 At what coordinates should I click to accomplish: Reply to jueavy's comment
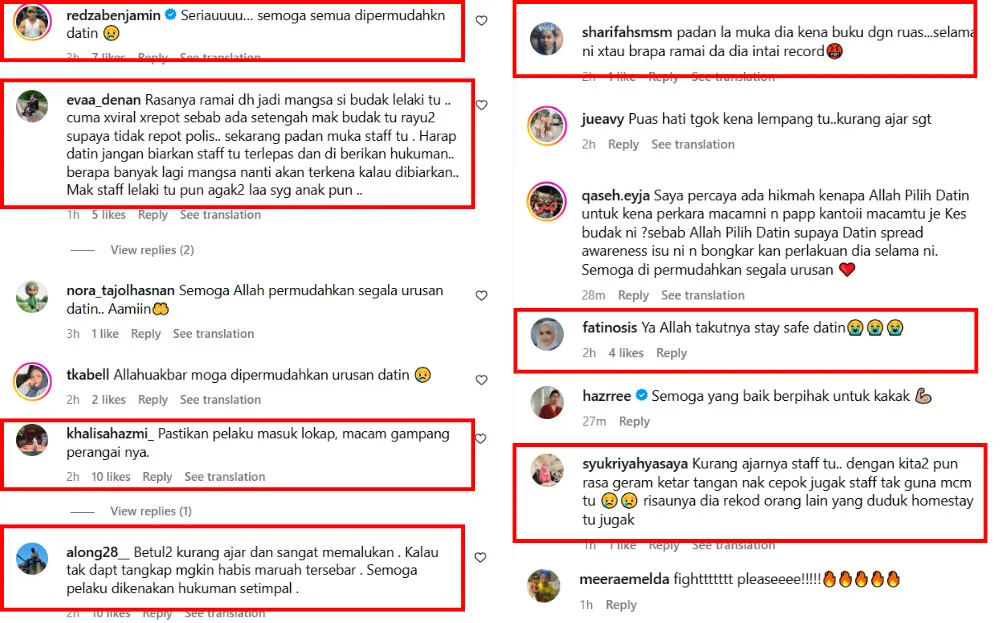point(623,144)
